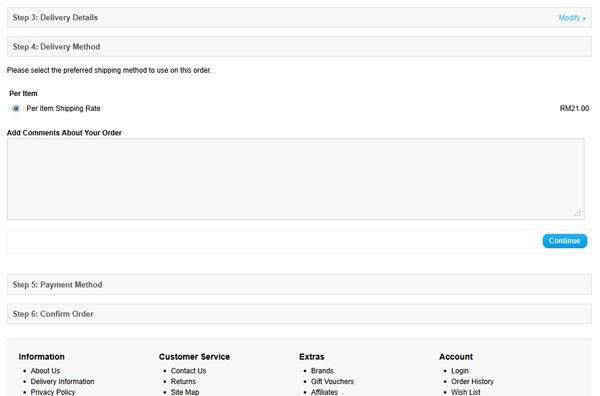Select the Per Item Shipping Rate radio button
This screenshot has width=600, height=396.
coord(16,109)
